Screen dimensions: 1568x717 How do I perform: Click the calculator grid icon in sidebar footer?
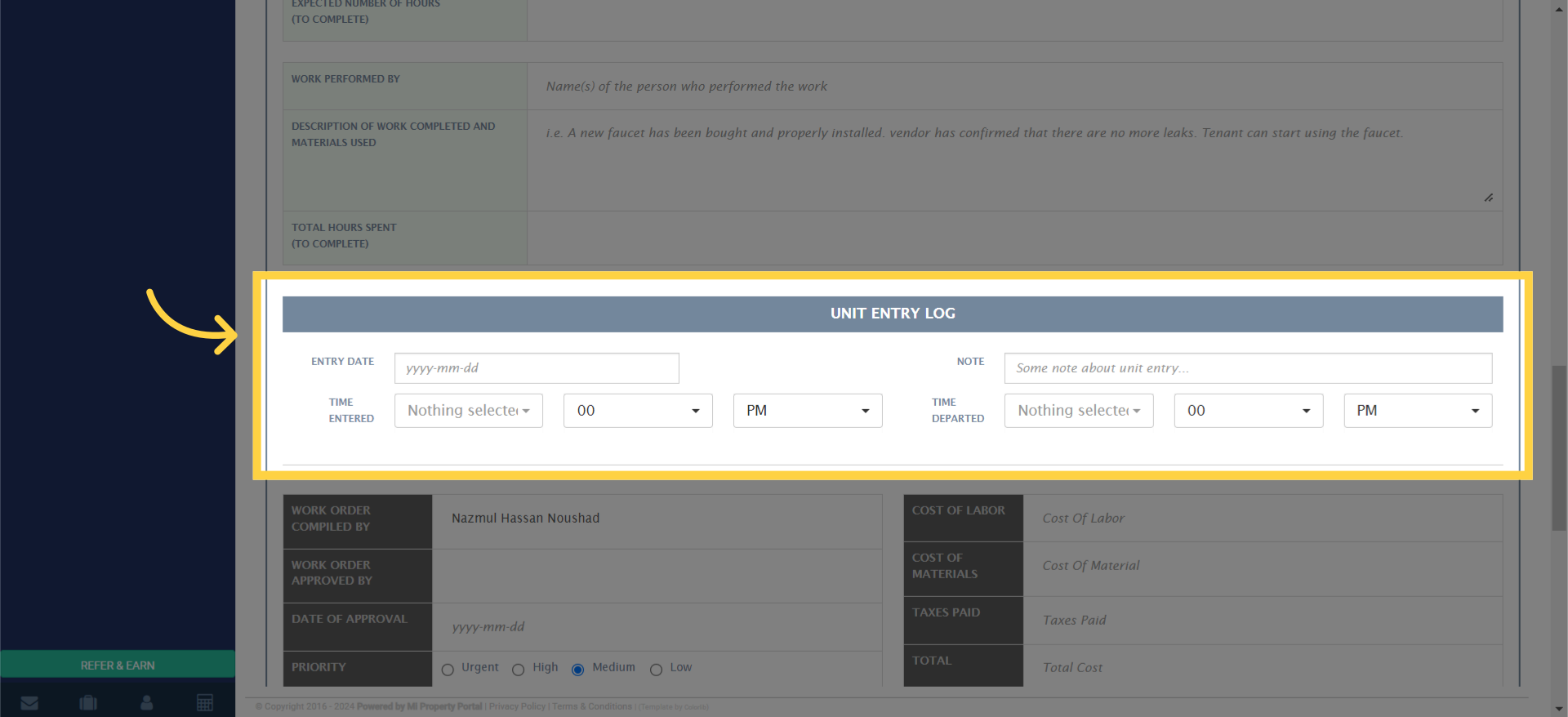[x=205, y=702]
